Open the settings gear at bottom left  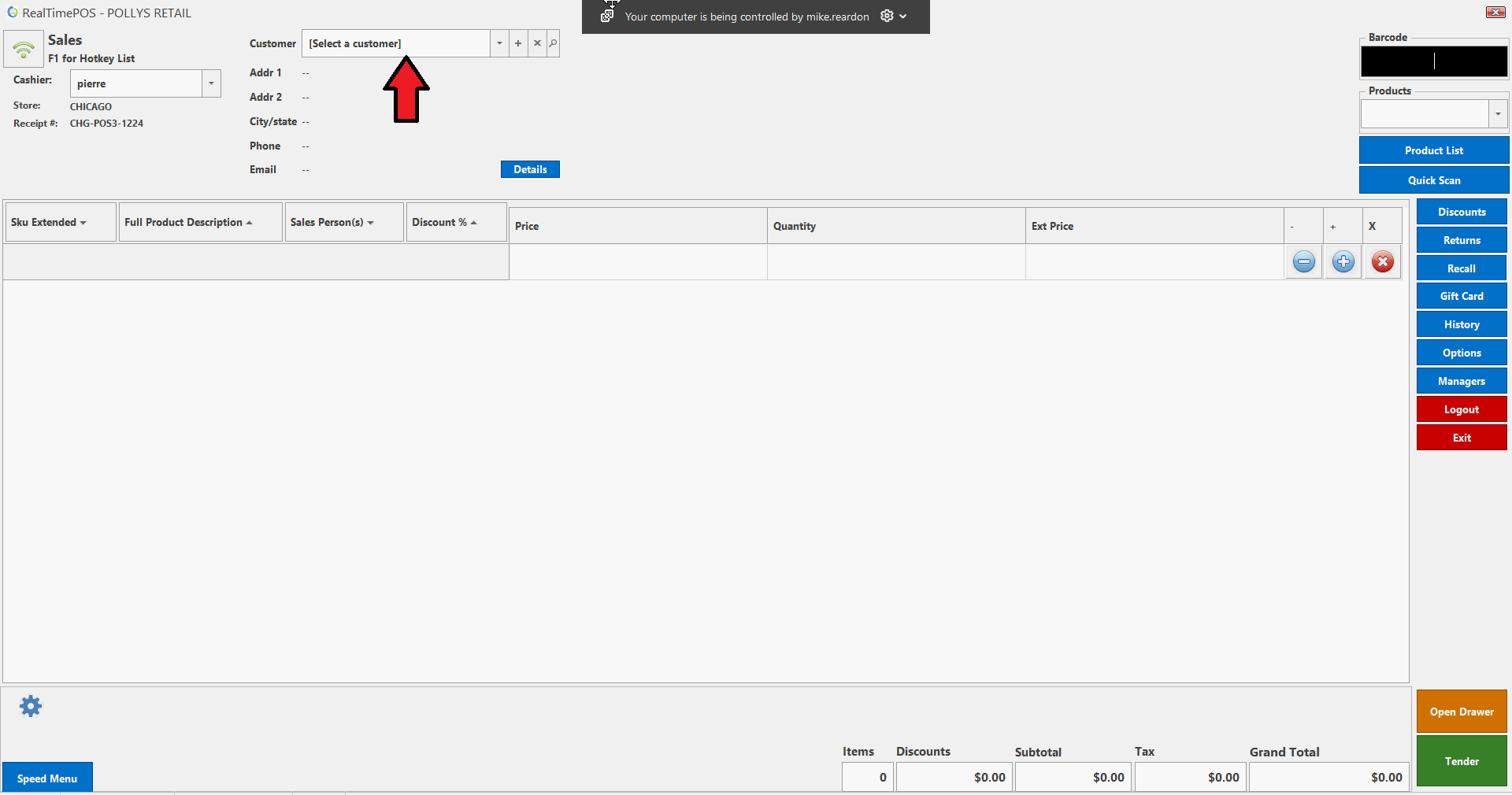pos(31,706)
